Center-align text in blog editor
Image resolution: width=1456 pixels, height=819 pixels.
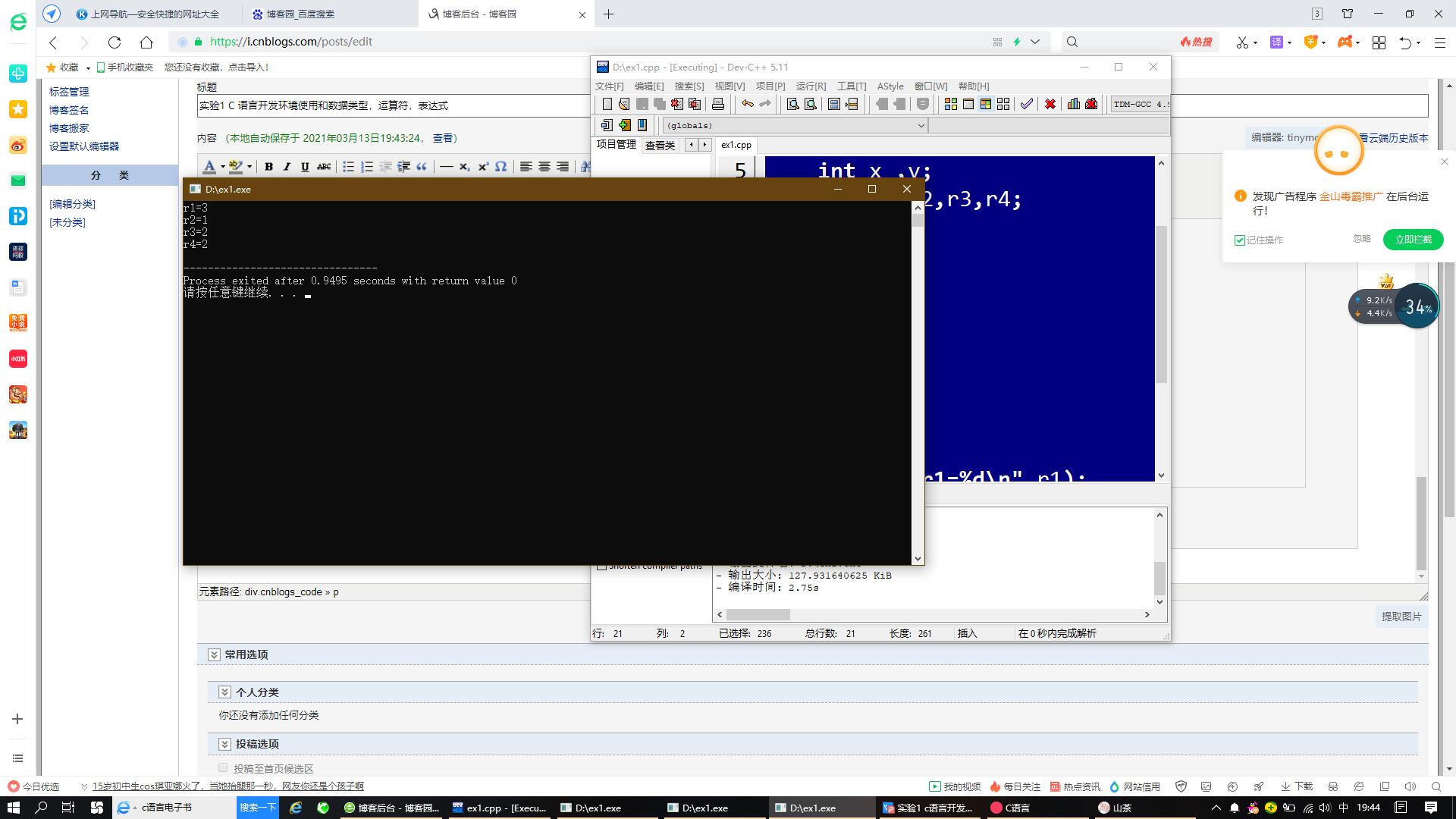coord(544,167)
